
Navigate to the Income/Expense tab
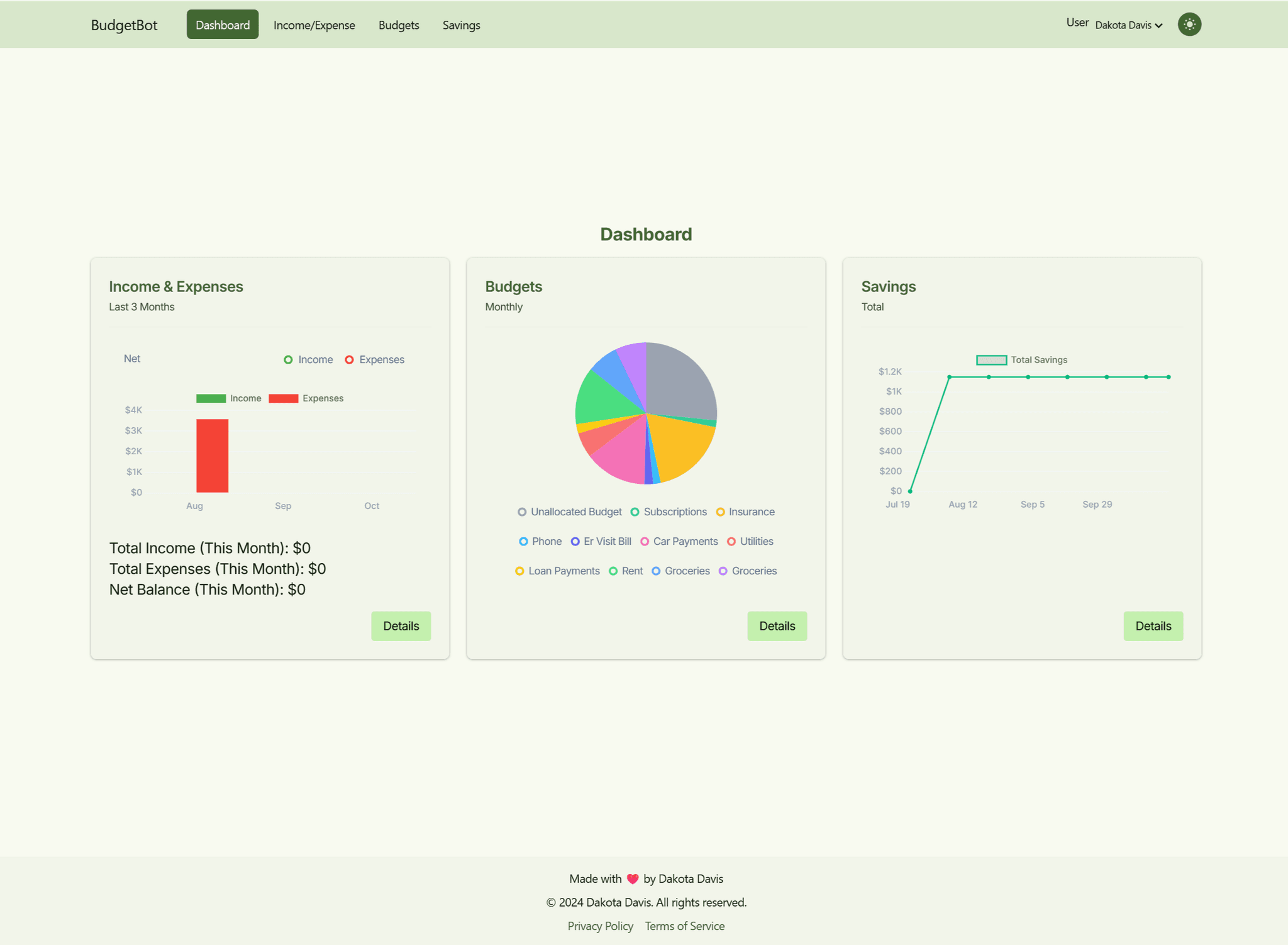click(313, 24)
